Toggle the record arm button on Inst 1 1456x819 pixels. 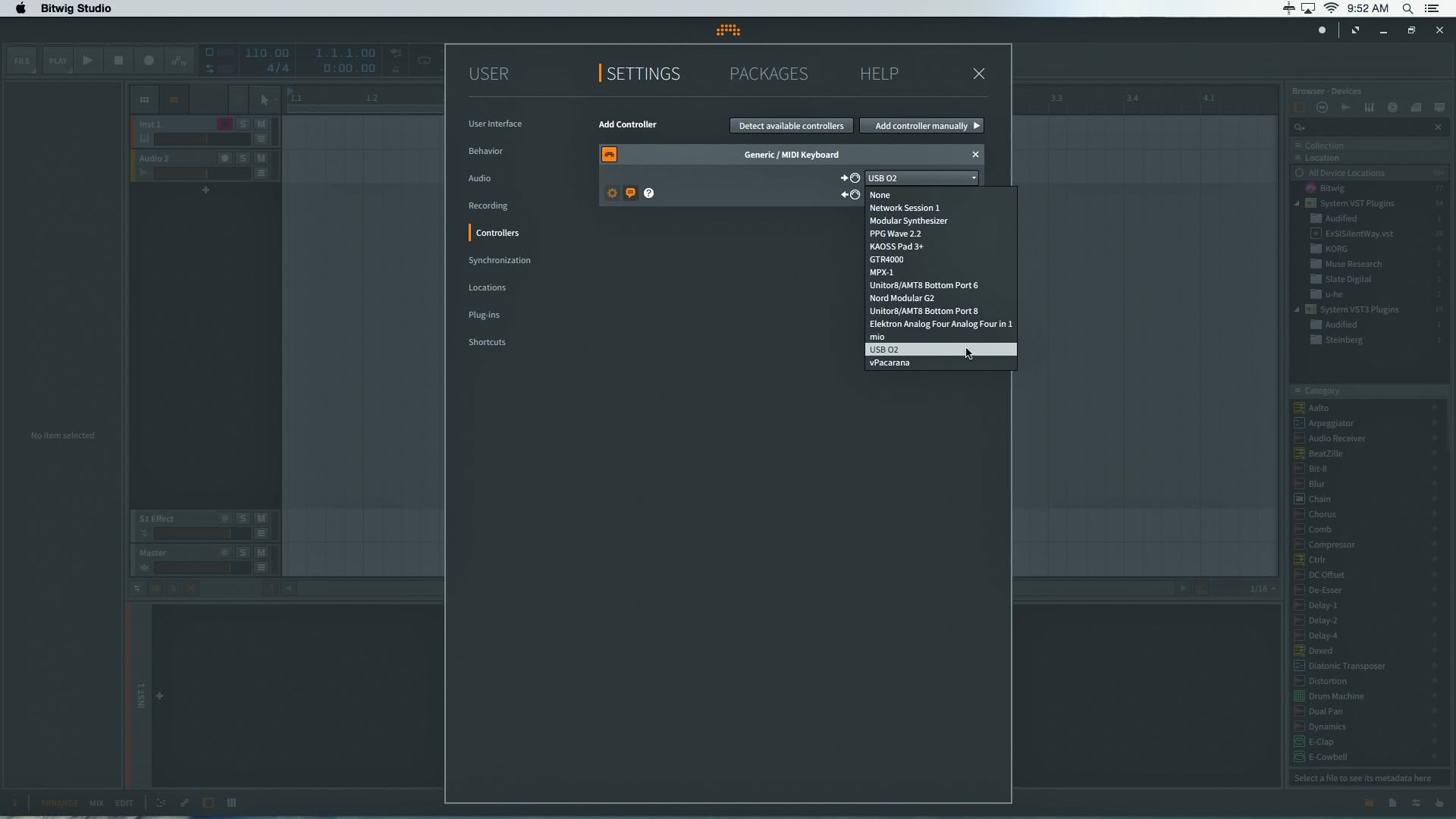tap(224, 124)
